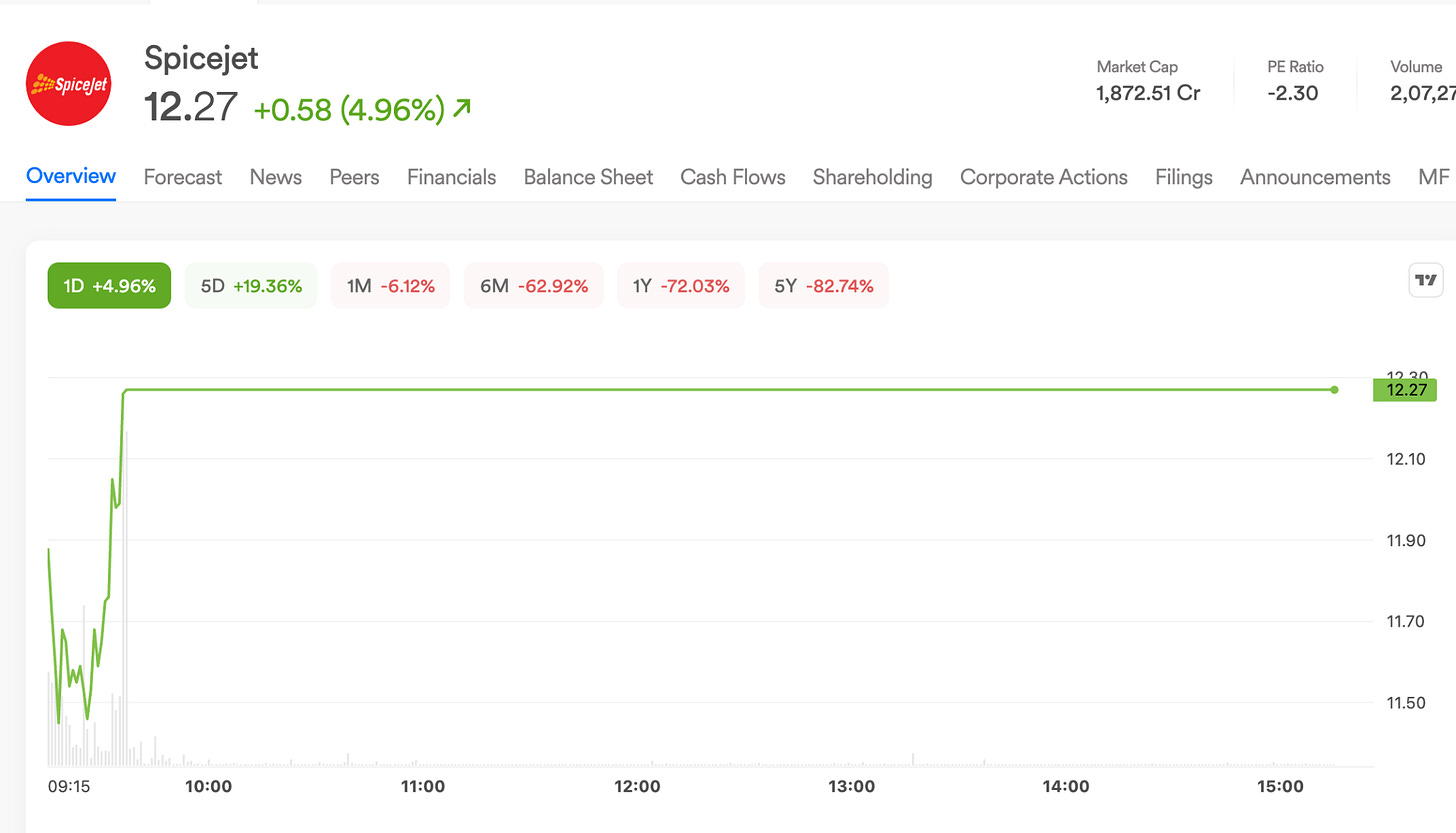The height and width of the screenshot is (833, 1456).
Task: Select the 5D +19.36% range
Action: pyautogui.click(x=251, y=286)
